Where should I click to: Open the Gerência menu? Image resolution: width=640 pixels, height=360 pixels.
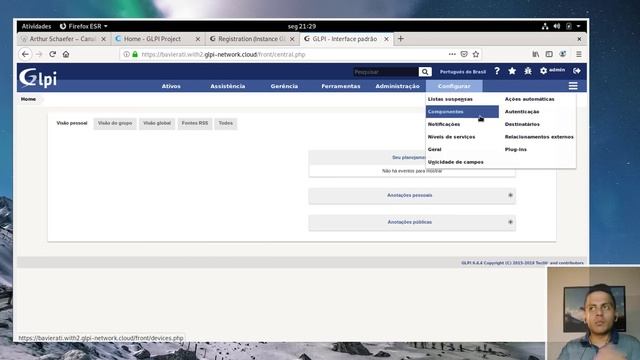(x=284, y=86)
